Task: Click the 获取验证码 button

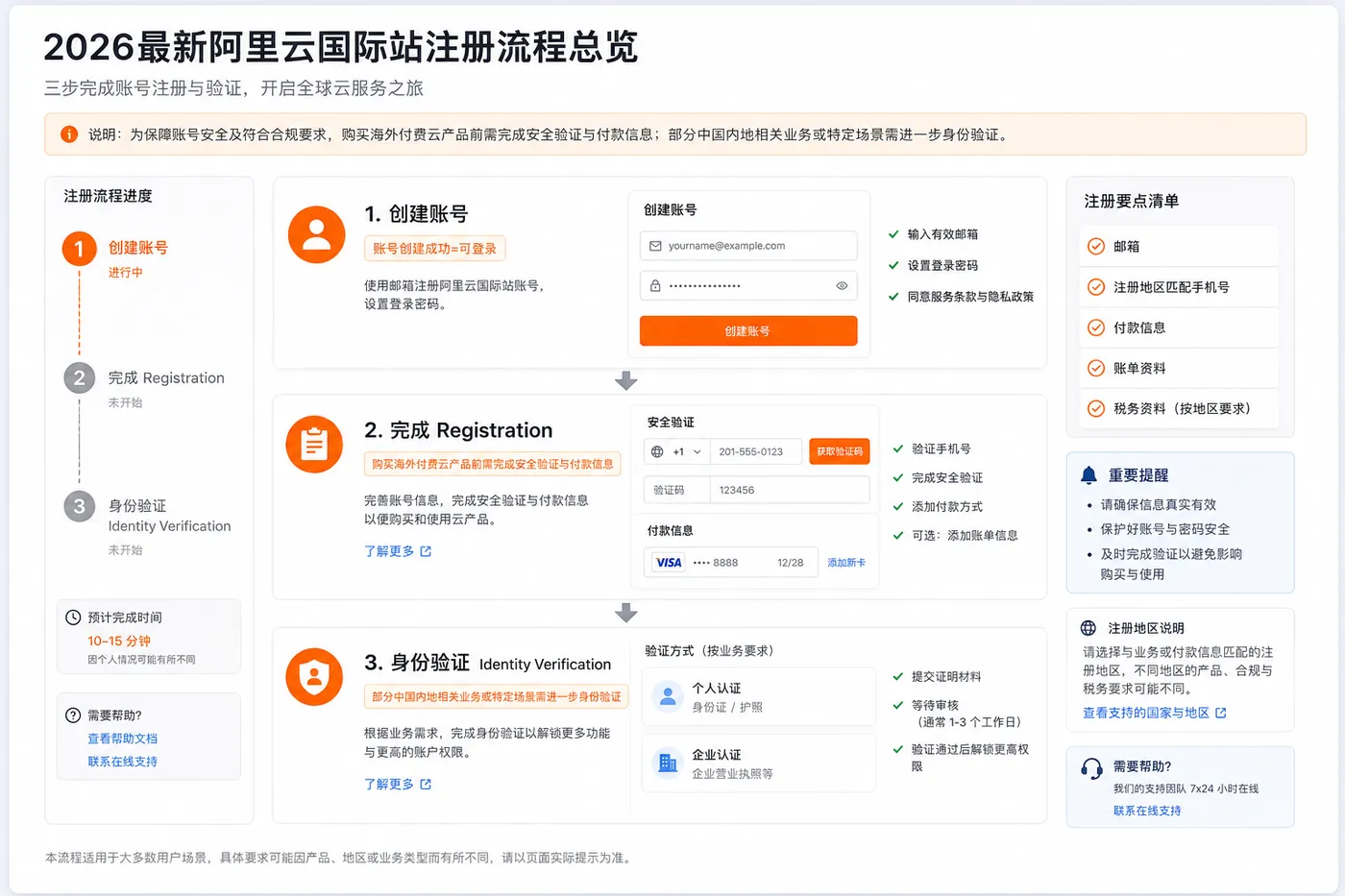Action: pos(840,451)
